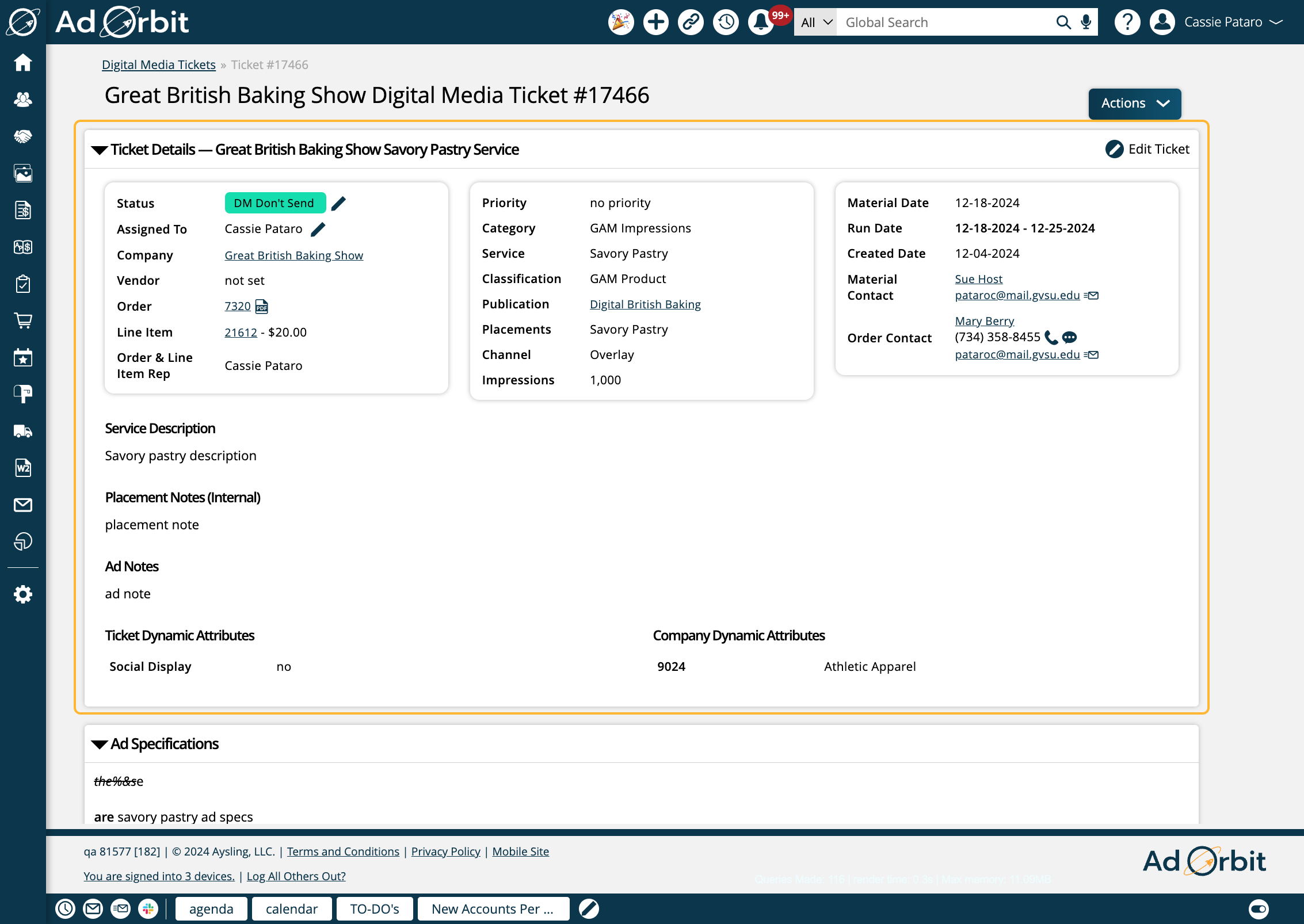Email the Order Contact via envelope icon

[1092, 355]
